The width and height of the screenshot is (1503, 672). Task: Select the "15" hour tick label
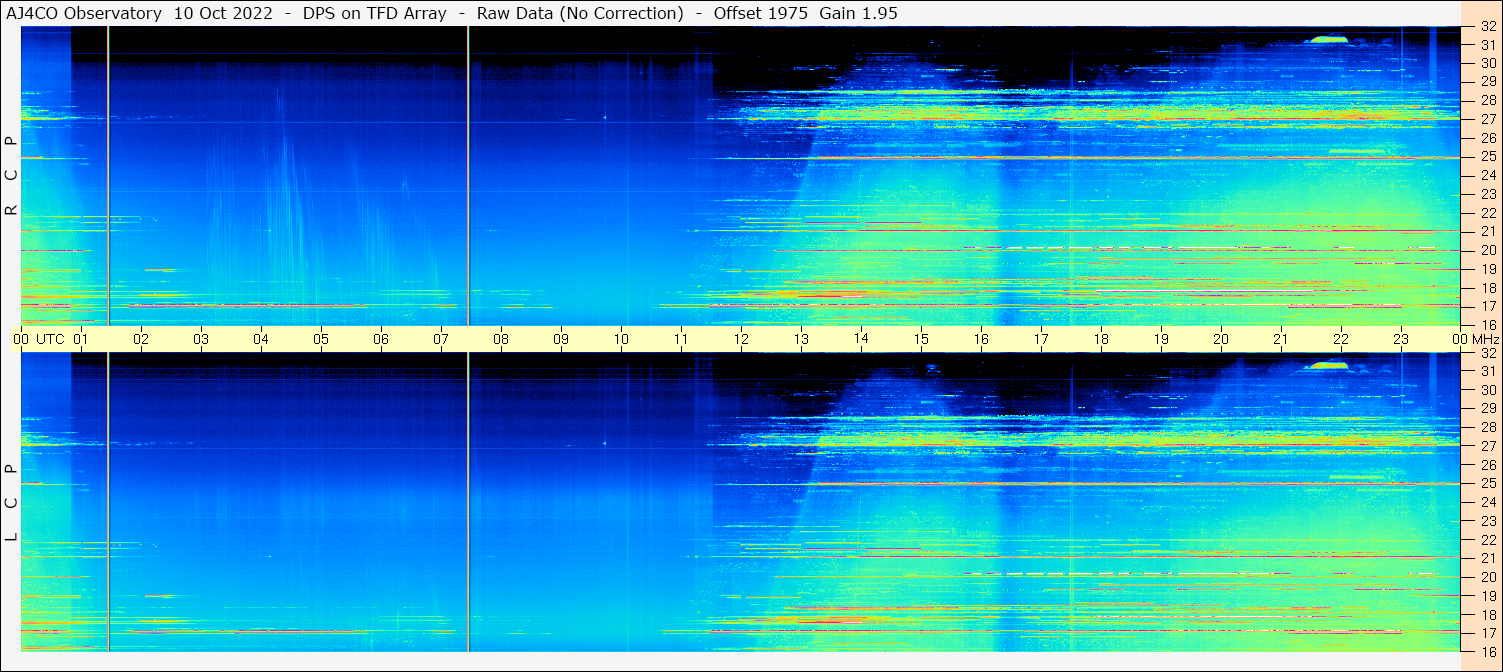coord(921,339)
